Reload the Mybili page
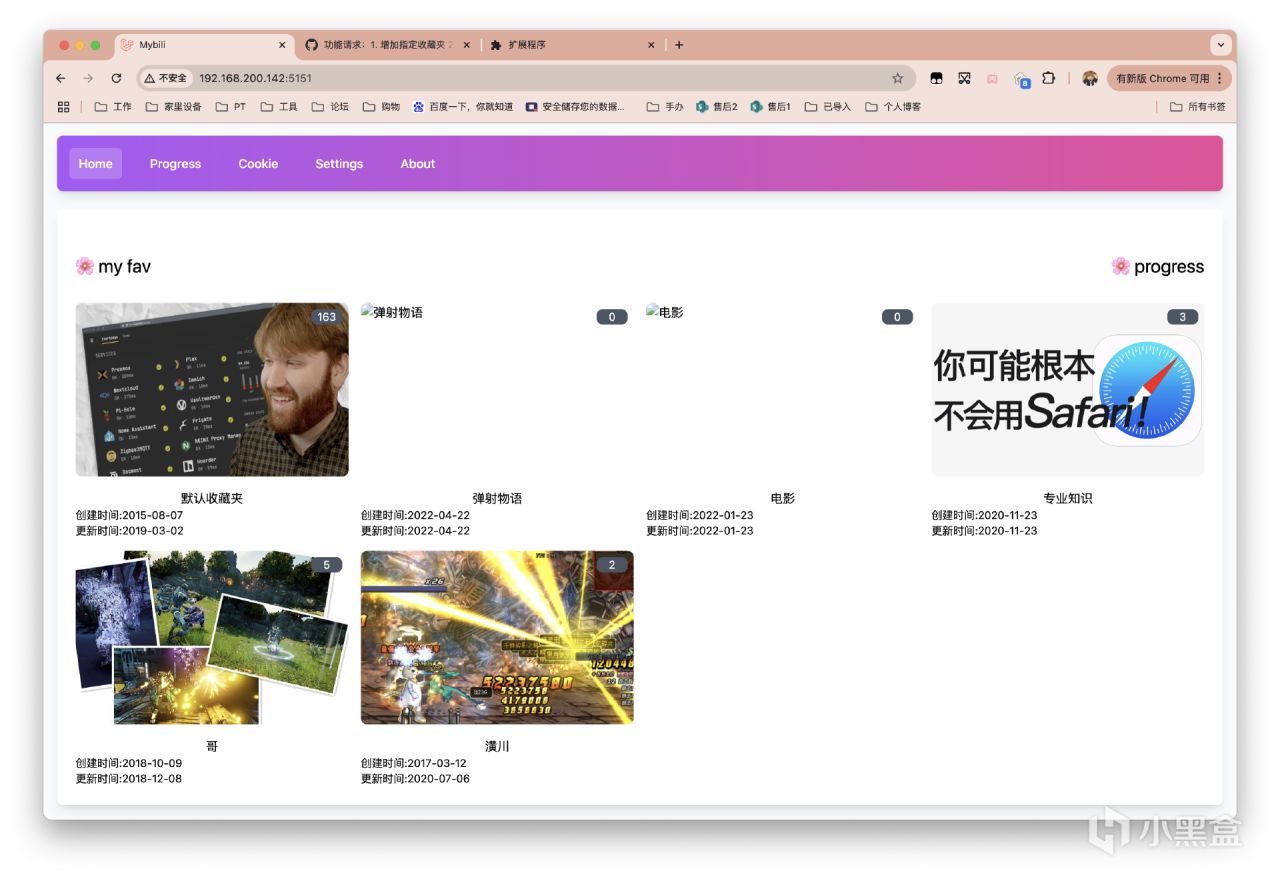The width and height of the screenshot is (1280, 877). tap(116, 78)
